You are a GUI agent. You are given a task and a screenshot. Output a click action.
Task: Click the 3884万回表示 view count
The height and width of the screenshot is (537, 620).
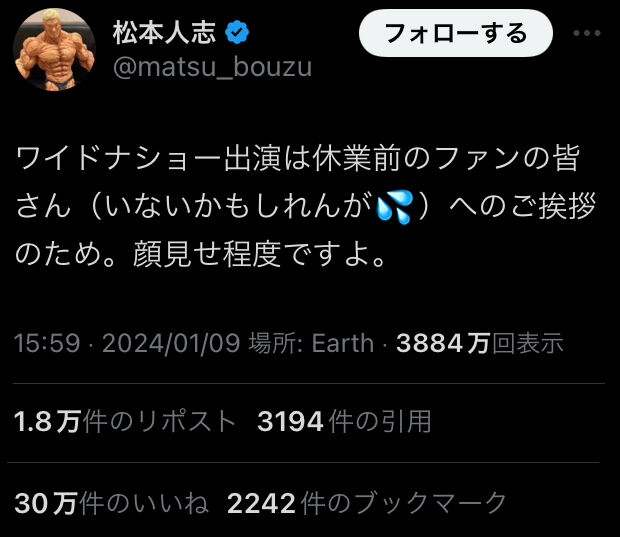click(x=480, y=343)
